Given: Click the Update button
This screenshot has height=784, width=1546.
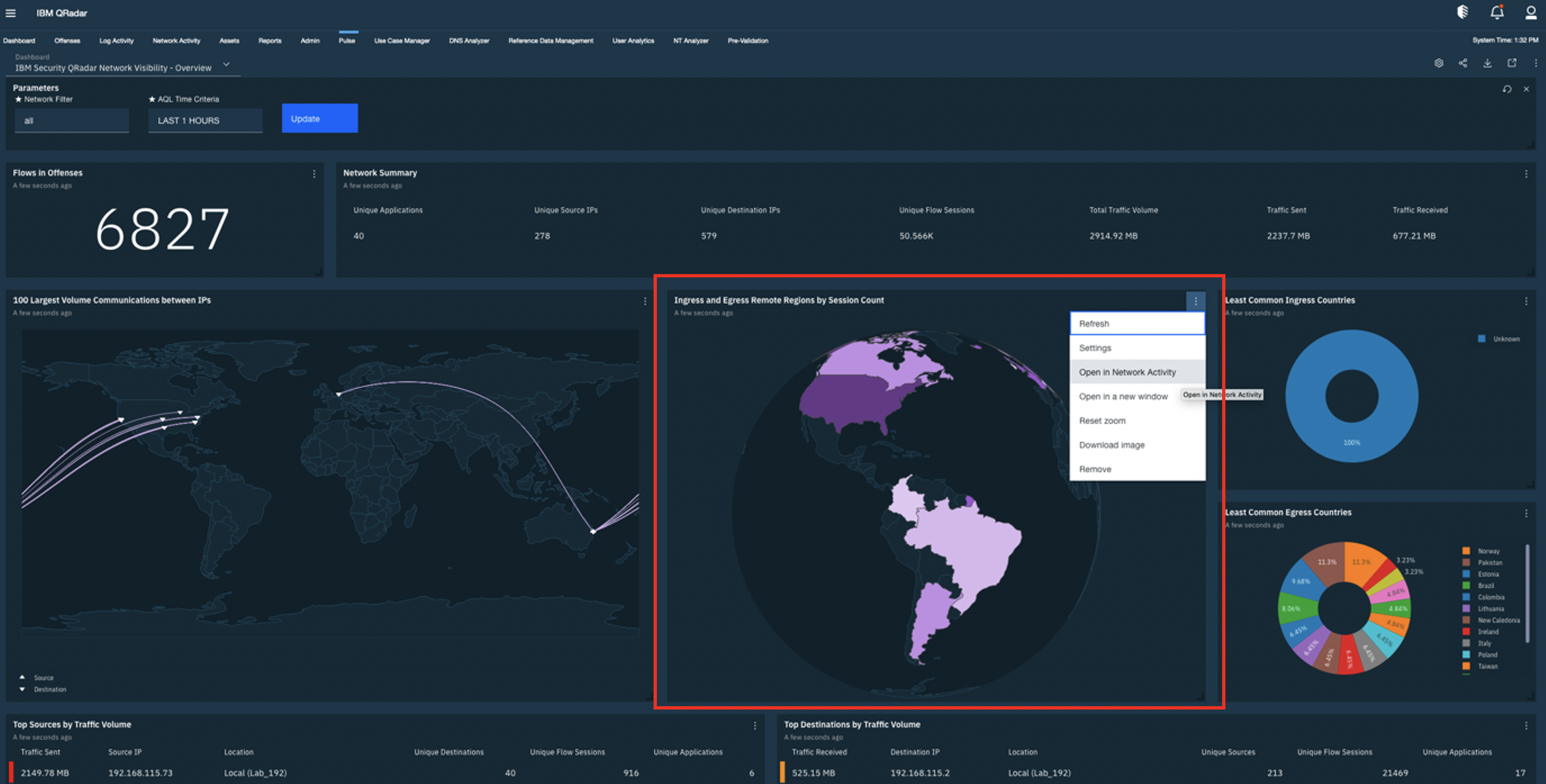Looking at the screenshot, I should click(320, 118).
